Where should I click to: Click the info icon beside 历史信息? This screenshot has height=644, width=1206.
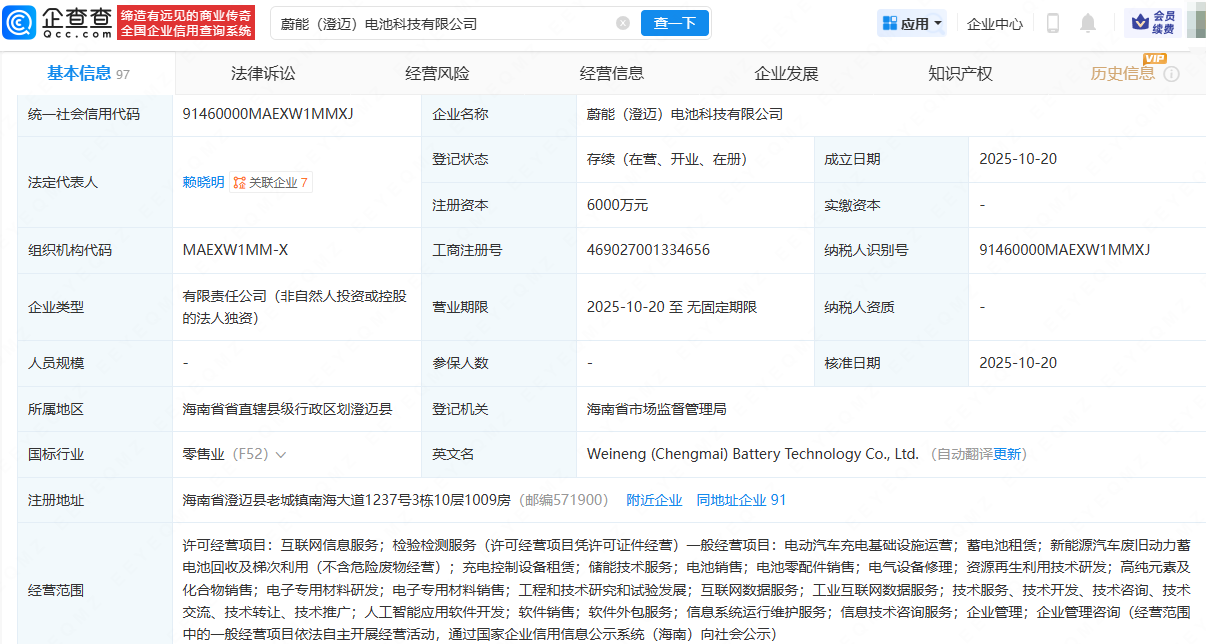pyautogui.click(x=1171, y=74)
